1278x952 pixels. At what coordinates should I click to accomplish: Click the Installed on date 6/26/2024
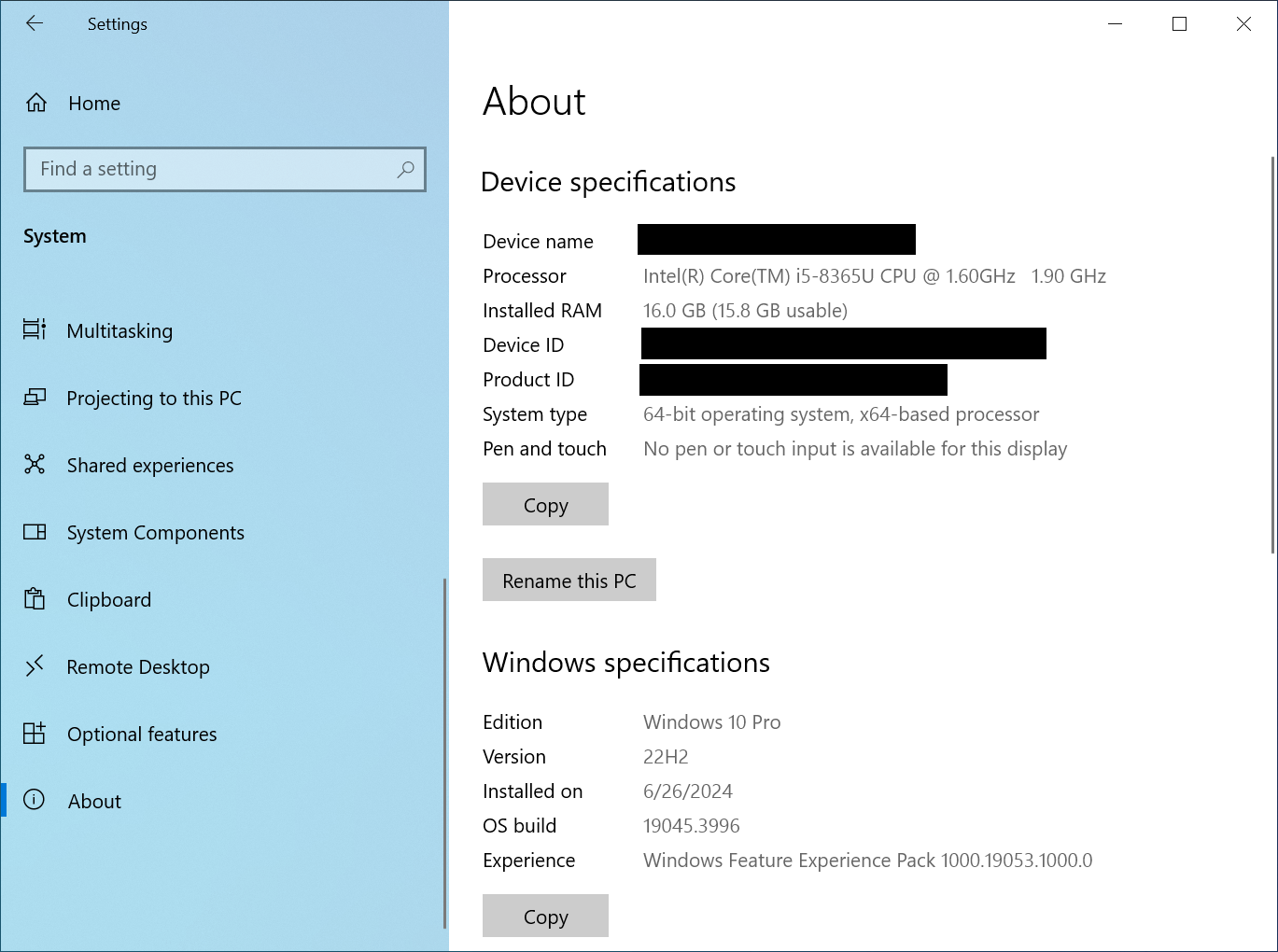688,791
